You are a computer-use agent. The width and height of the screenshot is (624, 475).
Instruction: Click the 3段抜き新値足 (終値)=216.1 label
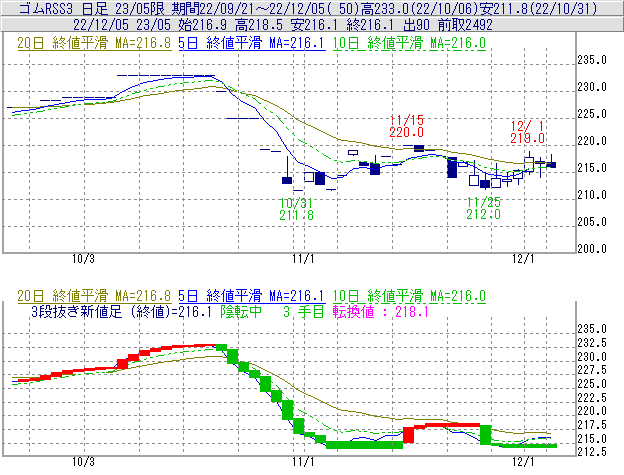(x=121, y=312)
